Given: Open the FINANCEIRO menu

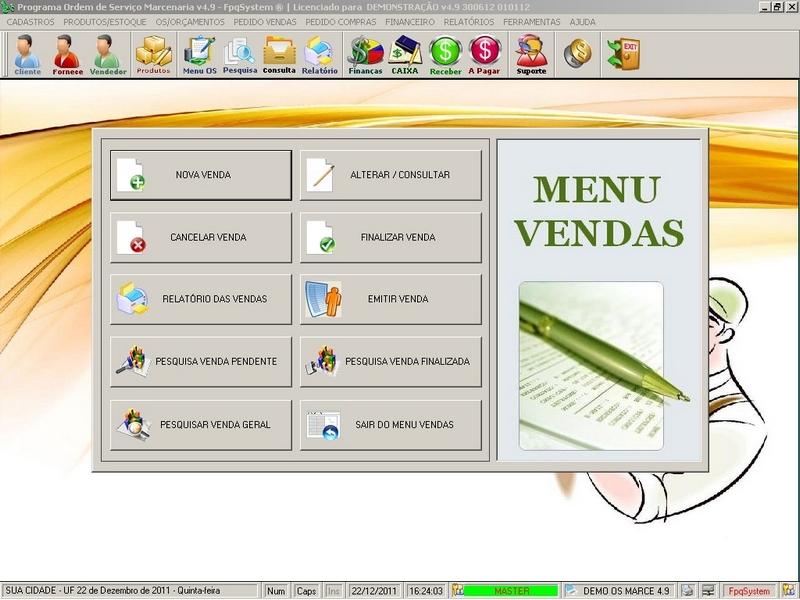Looking at the screenshot, I should pos(409,19).
